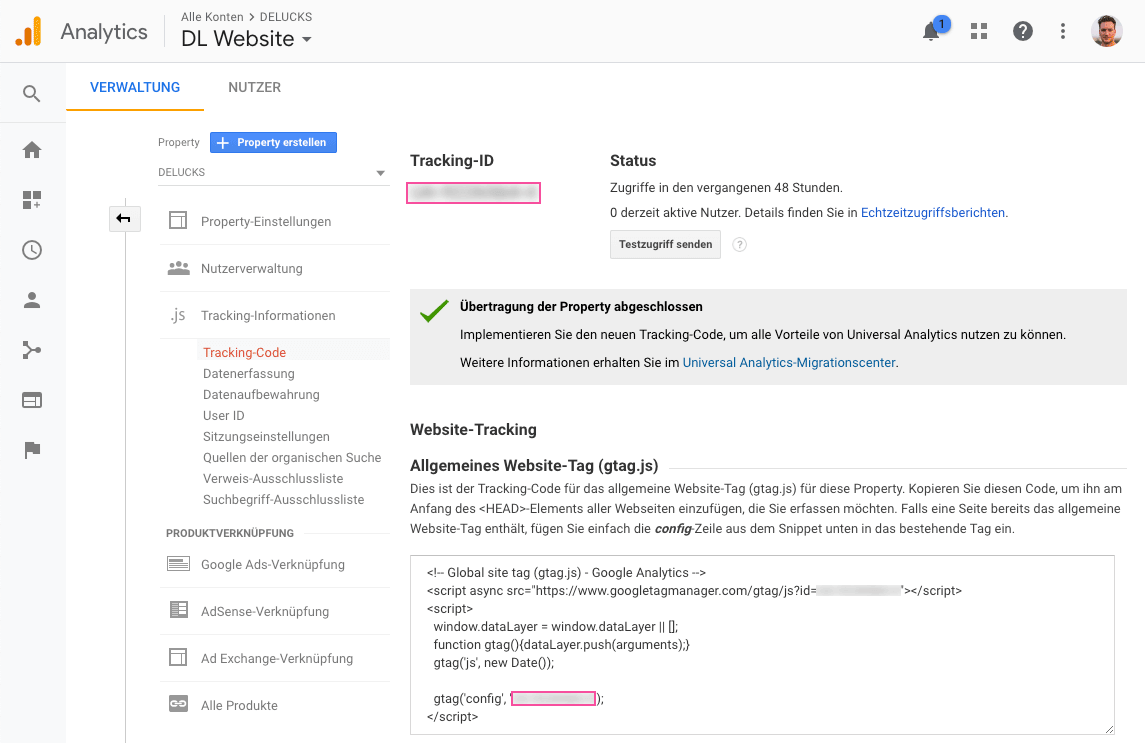Click the Testzugriff senden button
This screenshot has height=743, width=1145.
pos(665,245)
